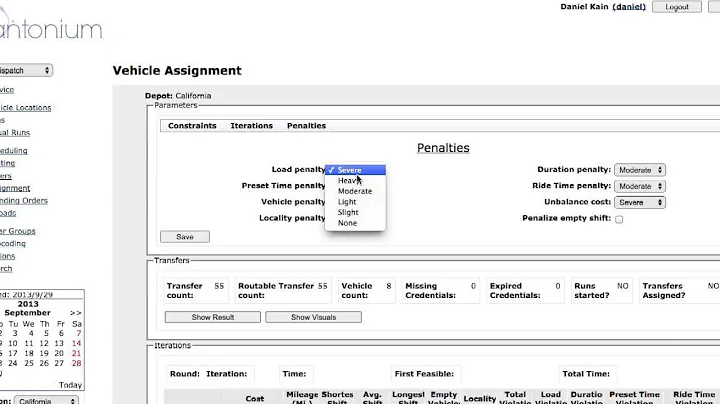Screen dimensions: 720x404
Task: Open the Scheduling sidebar link
Action: (x=13, y=151)
